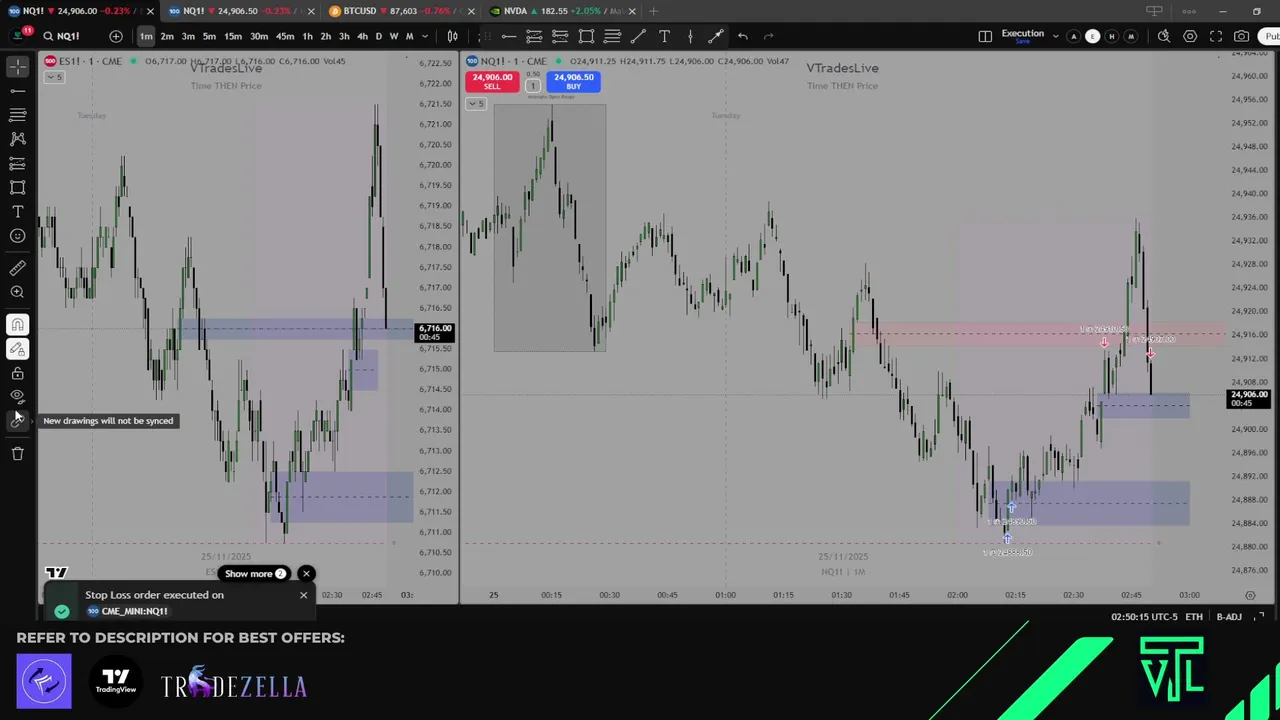Click the blue BUY 24,906.50 button
1280x720 pixels.
click(x=573, y=81)
